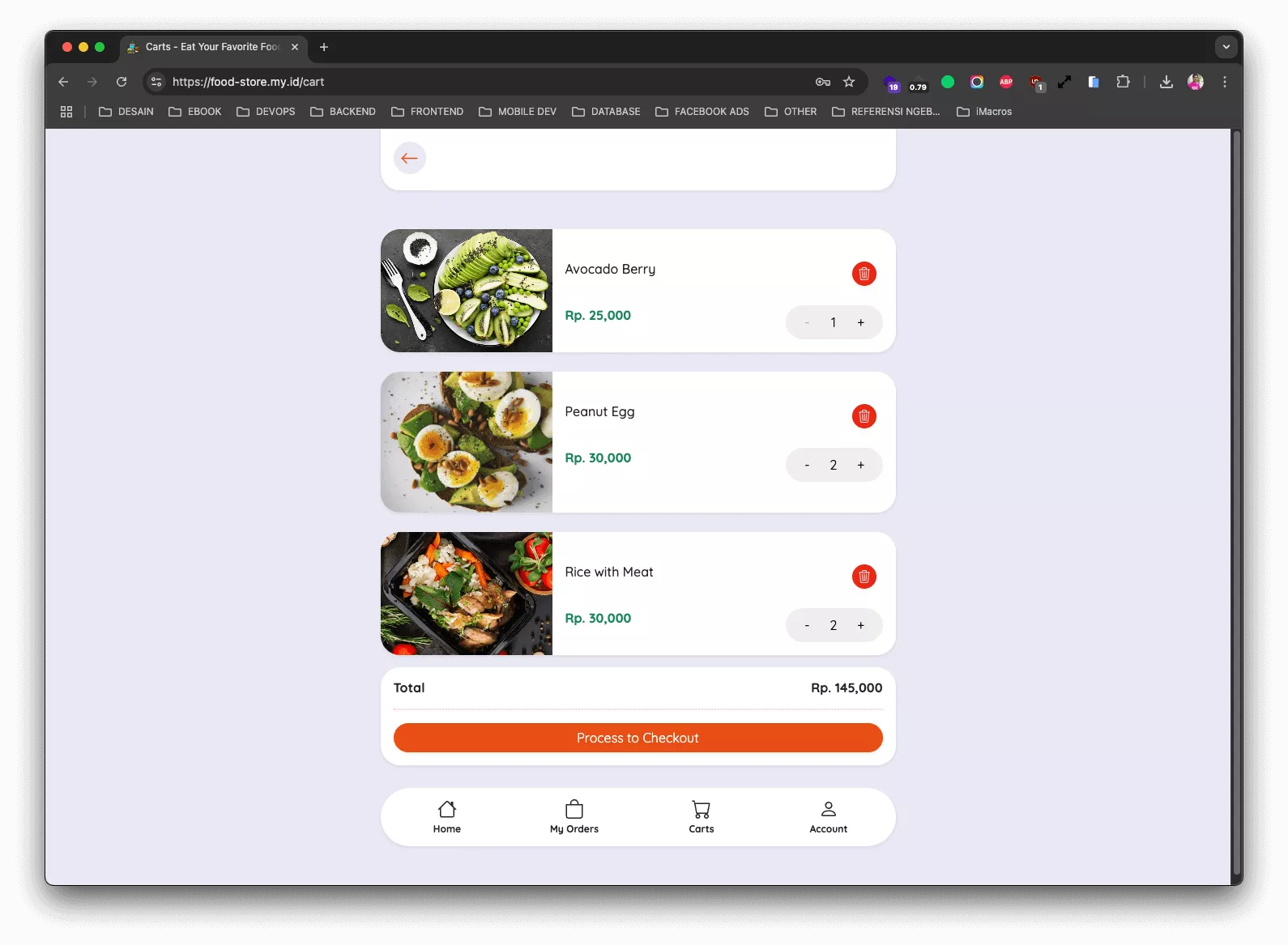Click the green circle extension icon
The image size is (1288, 945).
pos(948,82)
